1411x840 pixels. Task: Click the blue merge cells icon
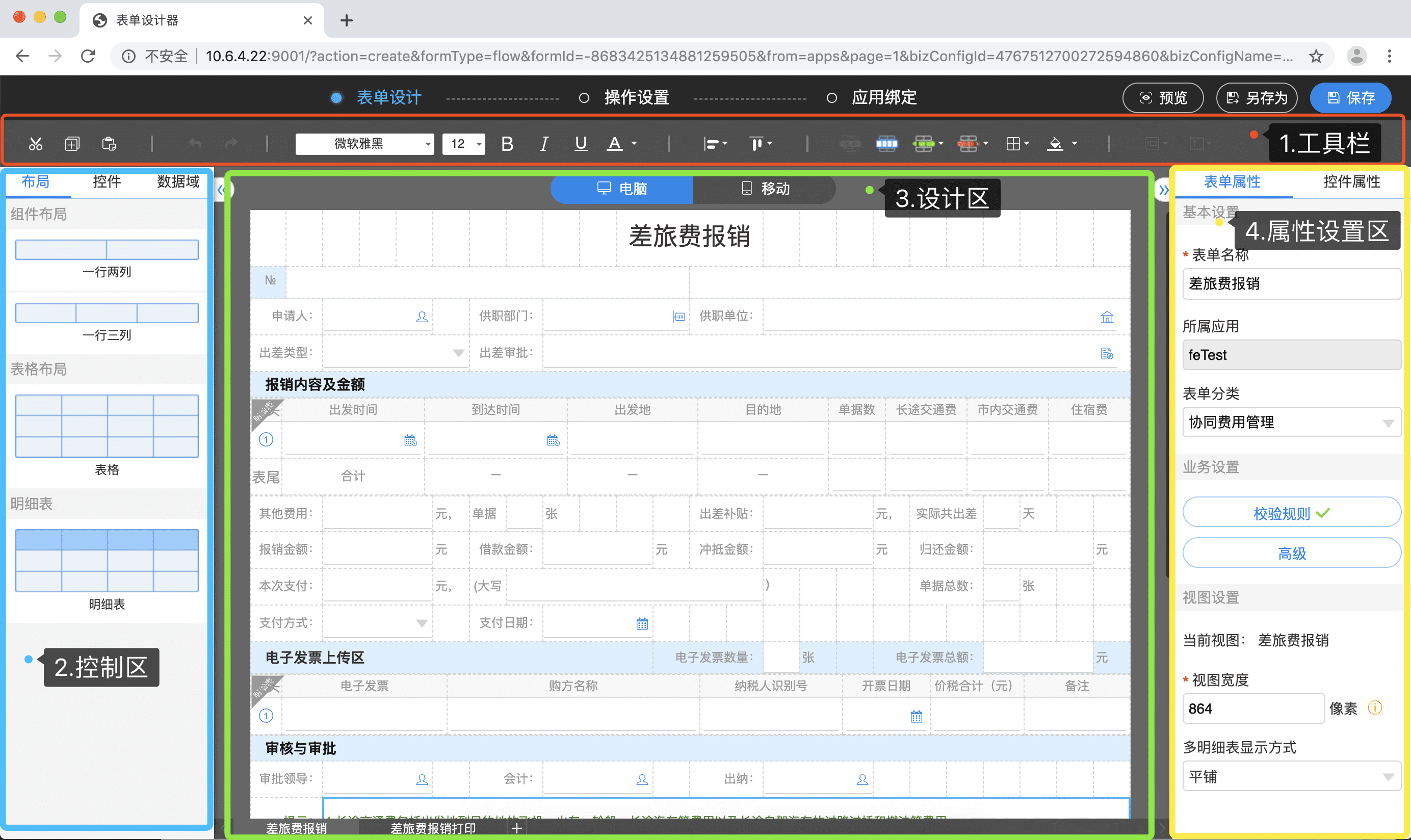point(886,144)
